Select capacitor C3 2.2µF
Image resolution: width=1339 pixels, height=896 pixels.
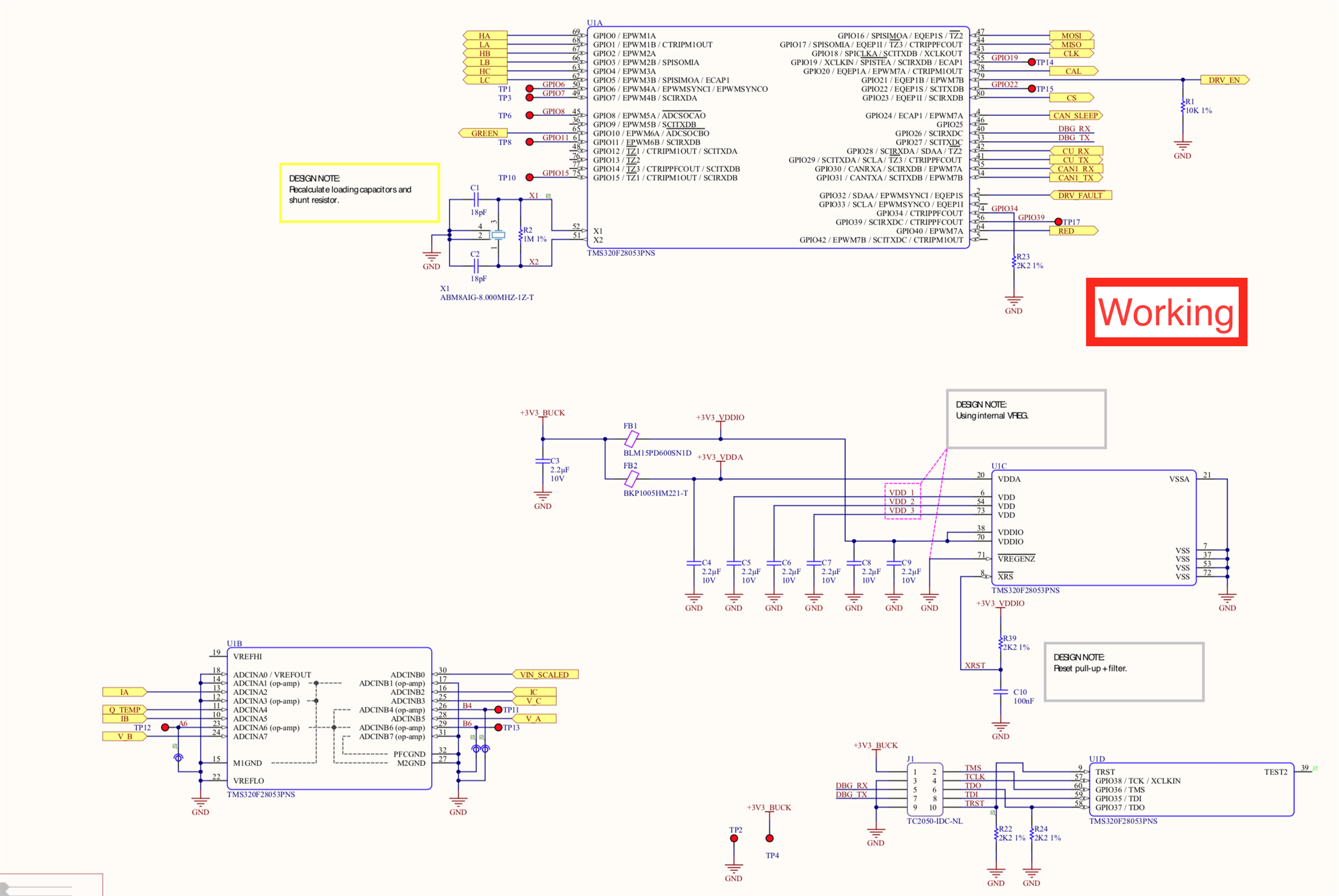click(543, 461)
